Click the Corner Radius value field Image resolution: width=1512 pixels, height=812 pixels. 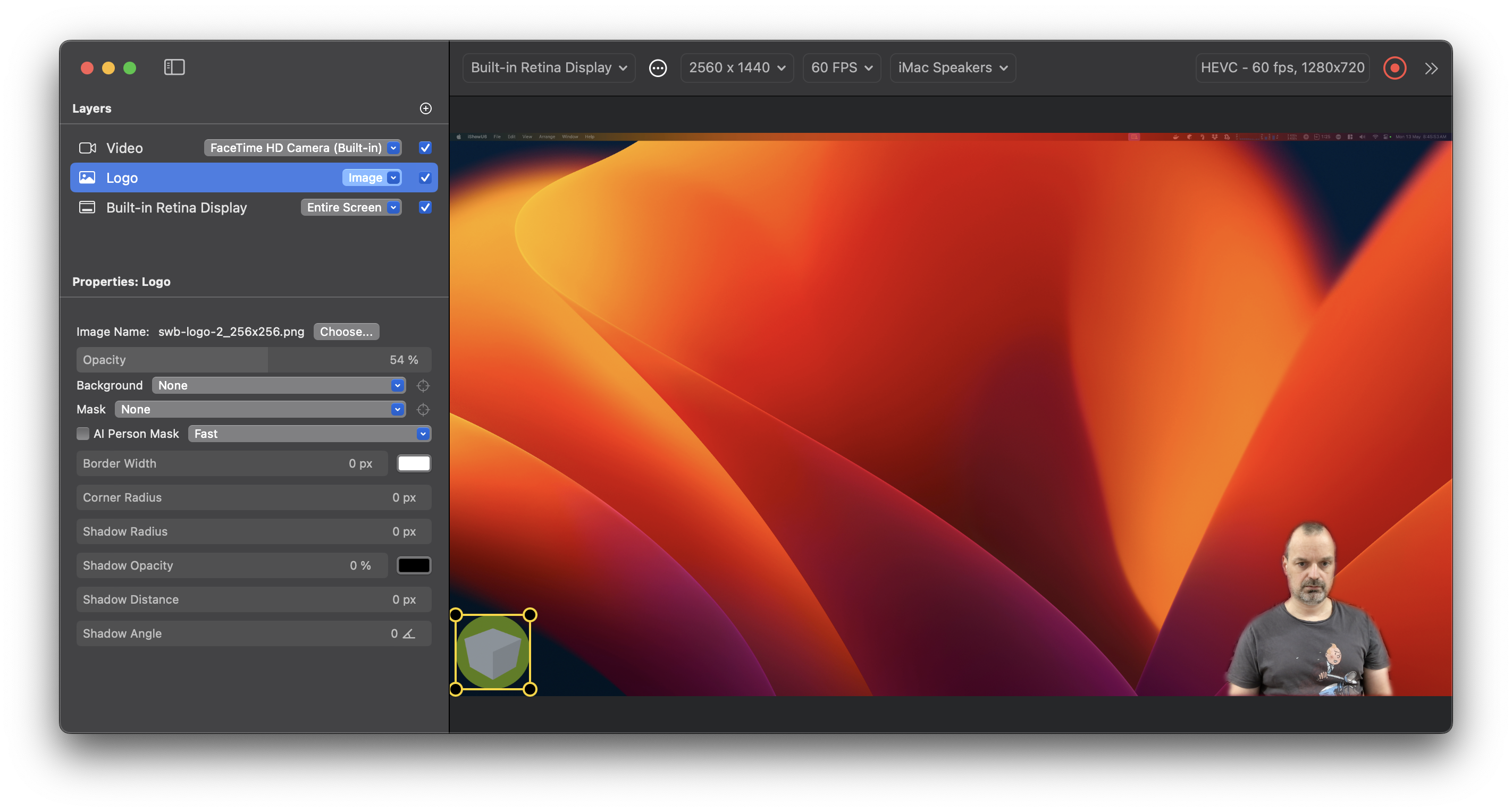pos(254,497)
